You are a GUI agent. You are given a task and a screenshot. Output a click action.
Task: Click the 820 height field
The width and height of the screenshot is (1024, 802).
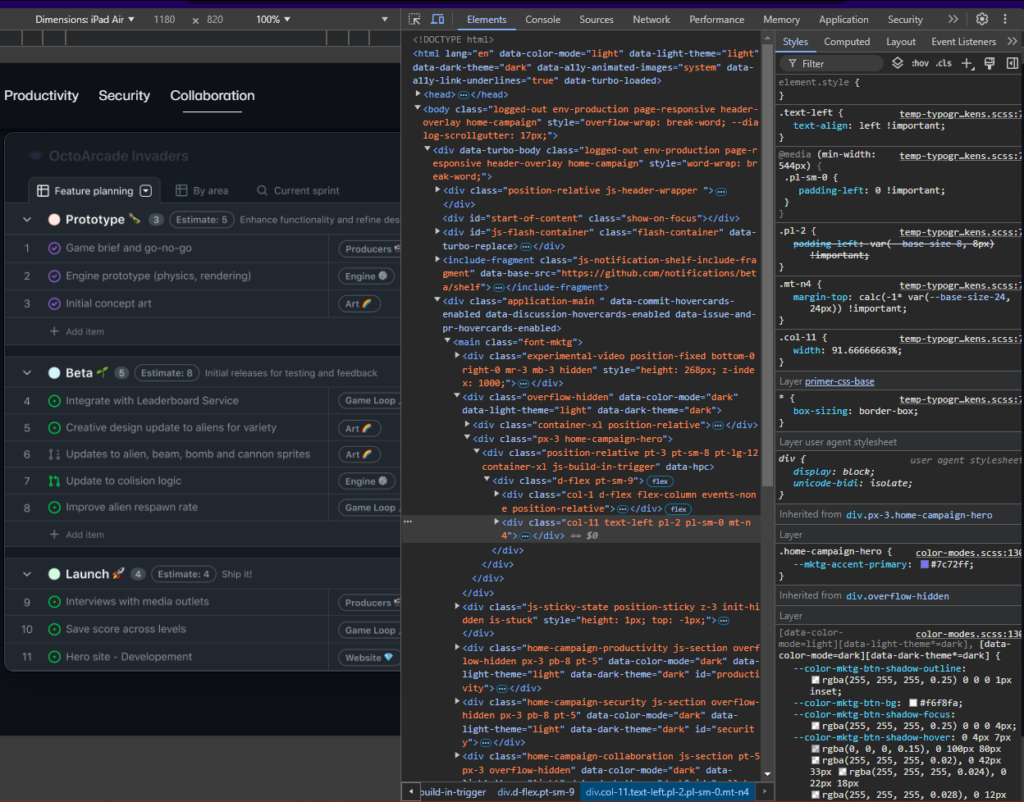click(215, 20)
